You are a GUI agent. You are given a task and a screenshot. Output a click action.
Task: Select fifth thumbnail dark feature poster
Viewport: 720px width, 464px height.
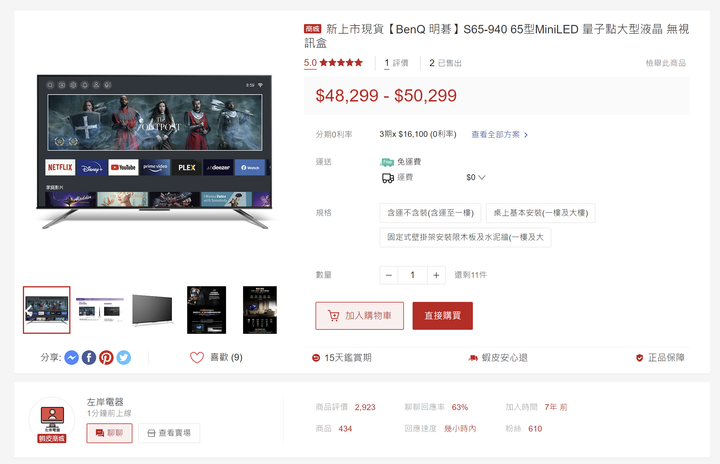(x=260, y=310)
